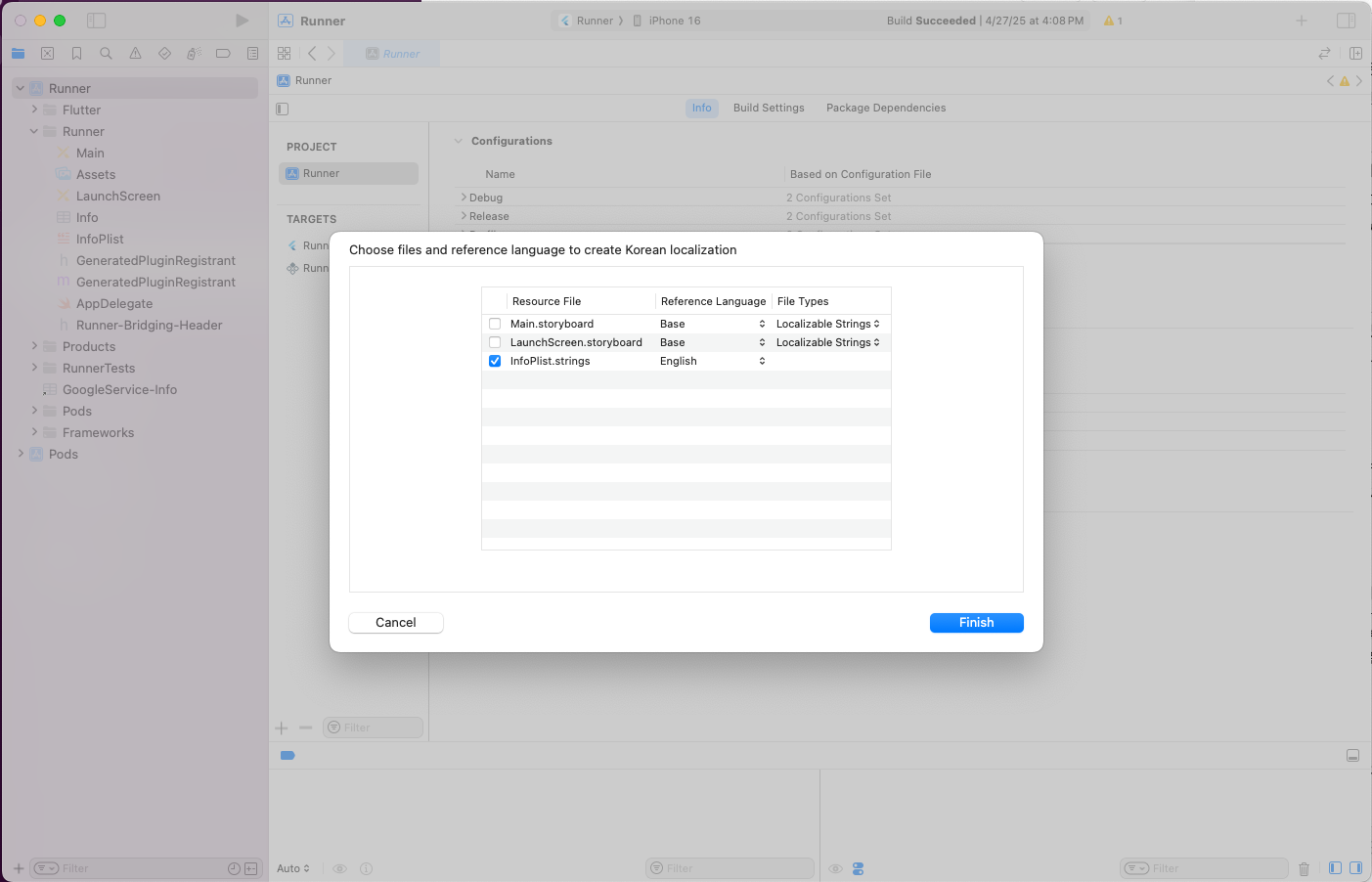Click the blue console metadata toggle icon
This screenshot has width=1372, height=882.
pos(858,868)
